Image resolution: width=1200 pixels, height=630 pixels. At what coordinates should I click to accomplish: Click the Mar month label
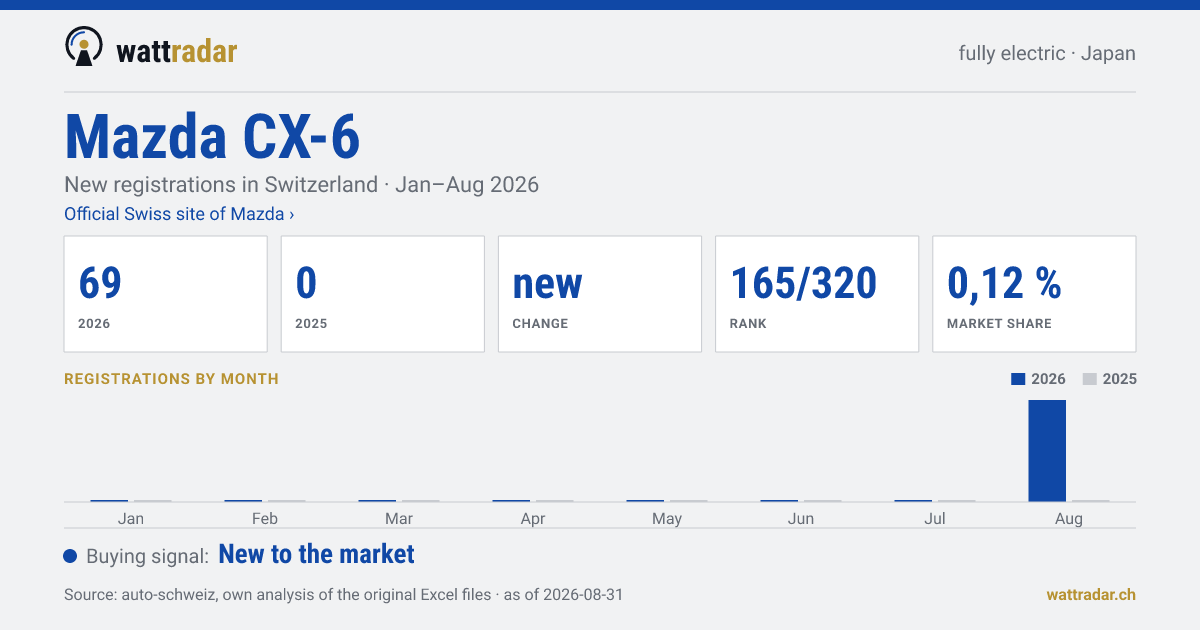pos(399,518)
